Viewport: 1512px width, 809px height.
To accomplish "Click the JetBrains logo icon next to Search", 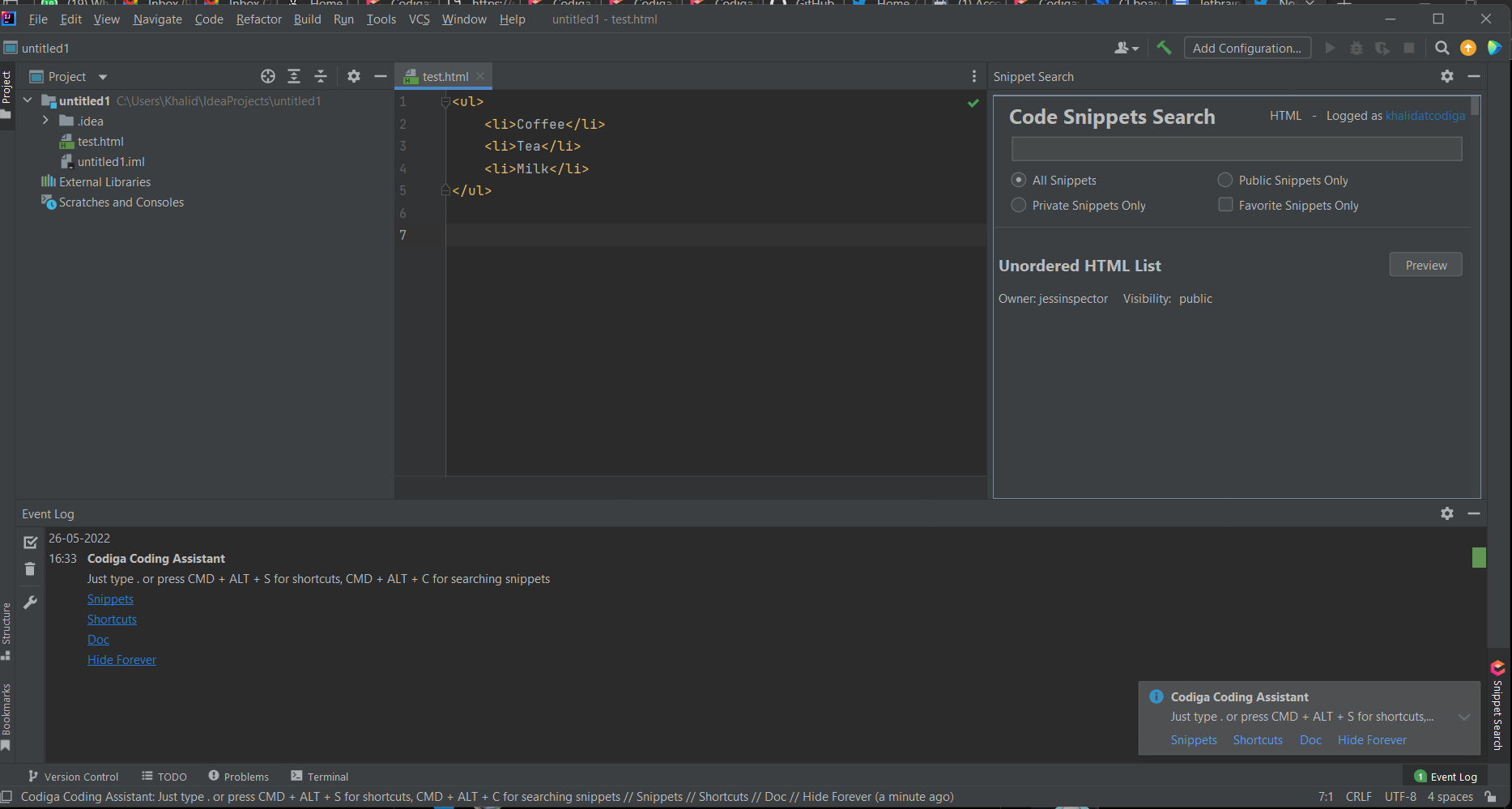I will pos(1495,48).
